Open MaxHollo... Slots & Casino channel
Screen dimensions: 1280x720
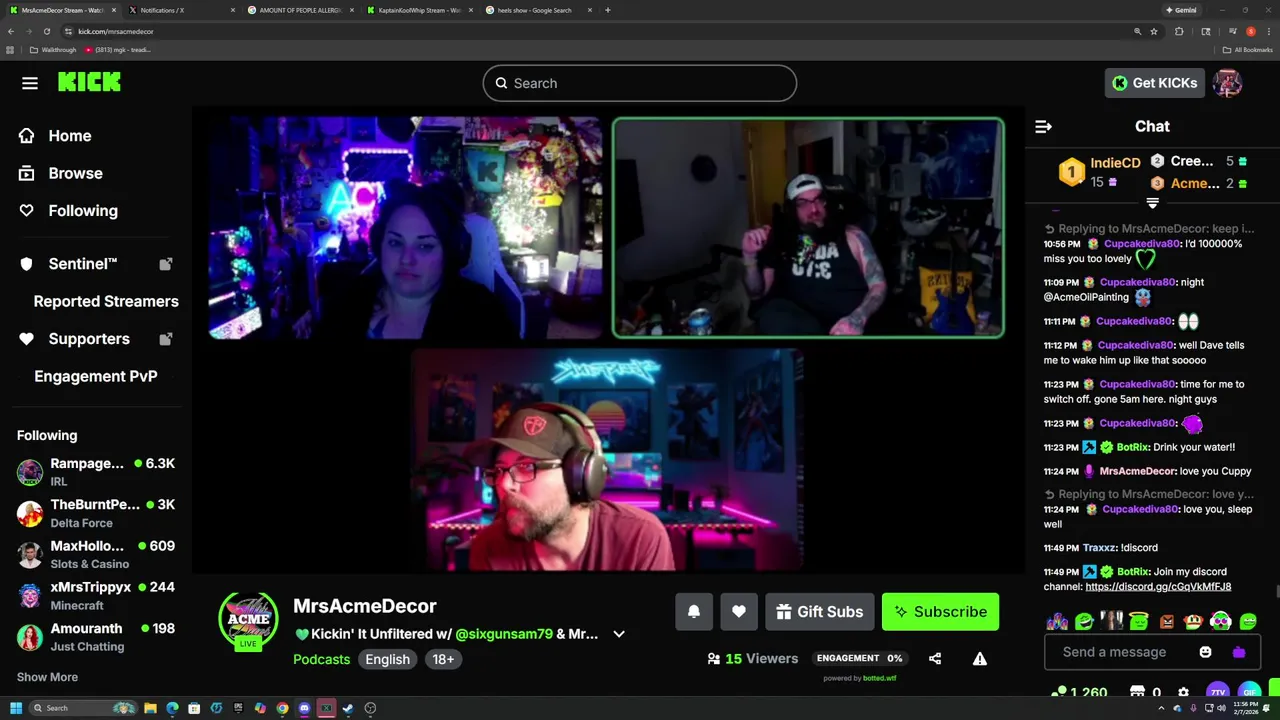pos(96,554)
